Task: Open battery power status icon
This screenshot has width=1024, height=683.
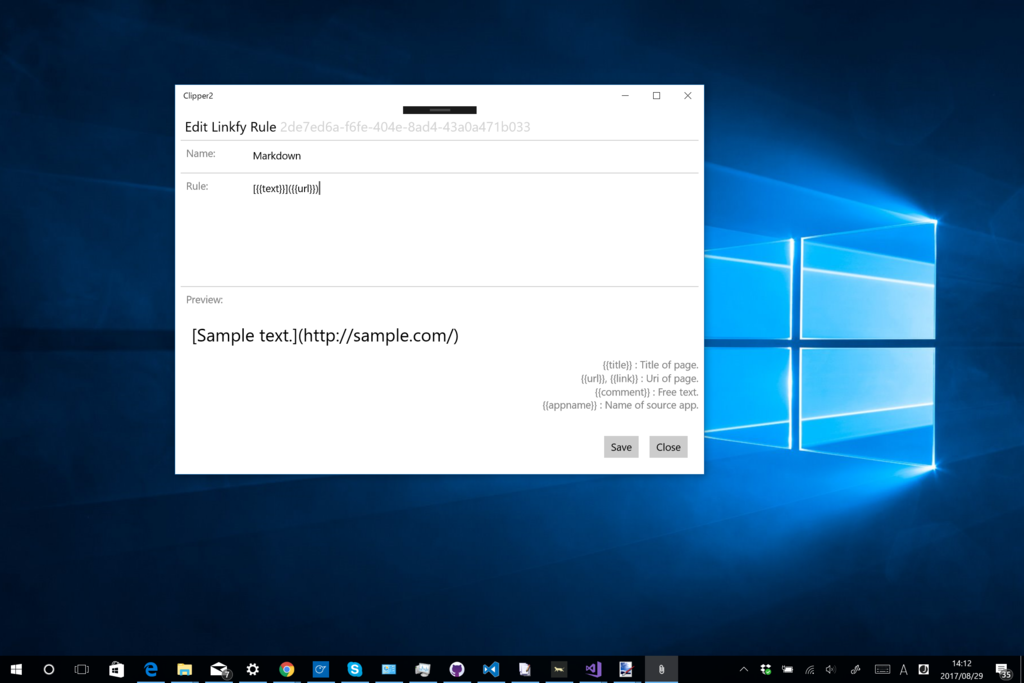Action: (x=788, y=669)
